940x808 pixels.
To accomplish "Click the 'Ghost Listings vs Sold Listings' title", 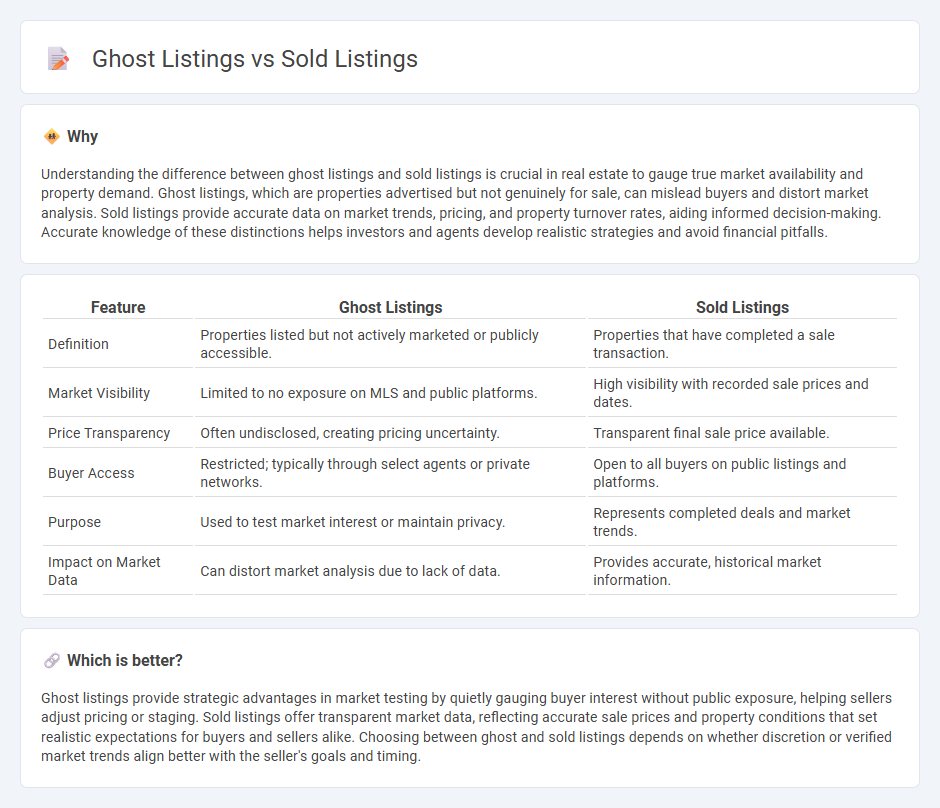I will tap(255, 59).
